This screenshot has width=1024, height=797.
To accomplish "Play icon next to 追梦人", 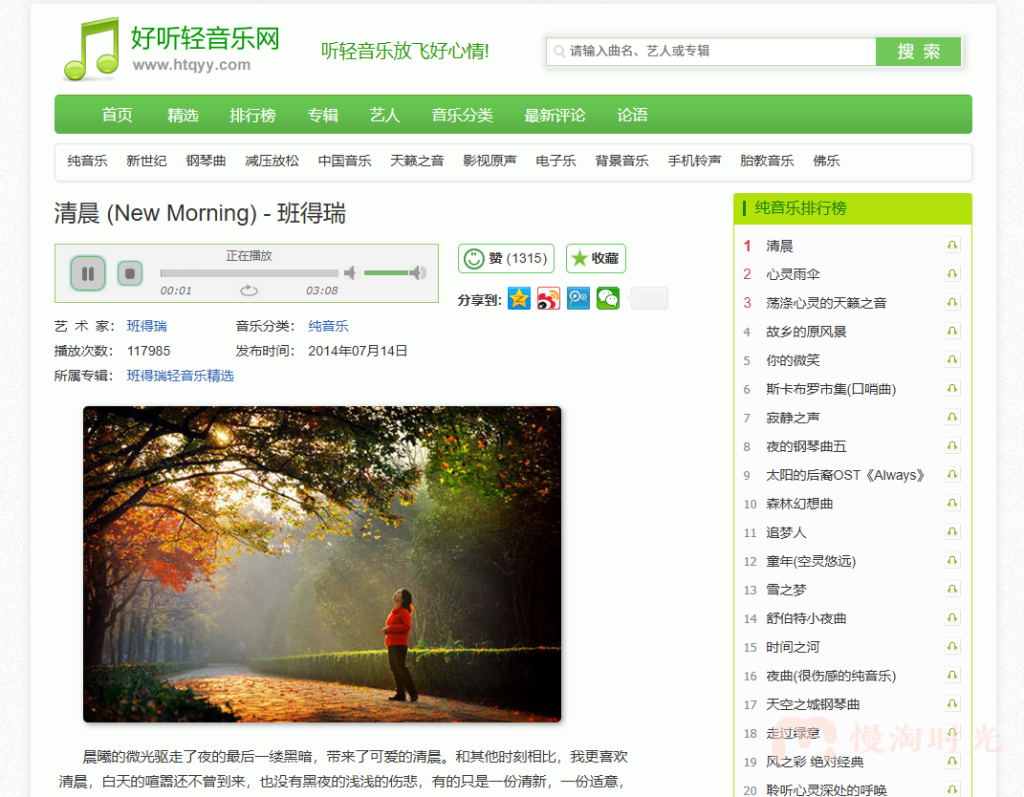I will coord(952,532).
